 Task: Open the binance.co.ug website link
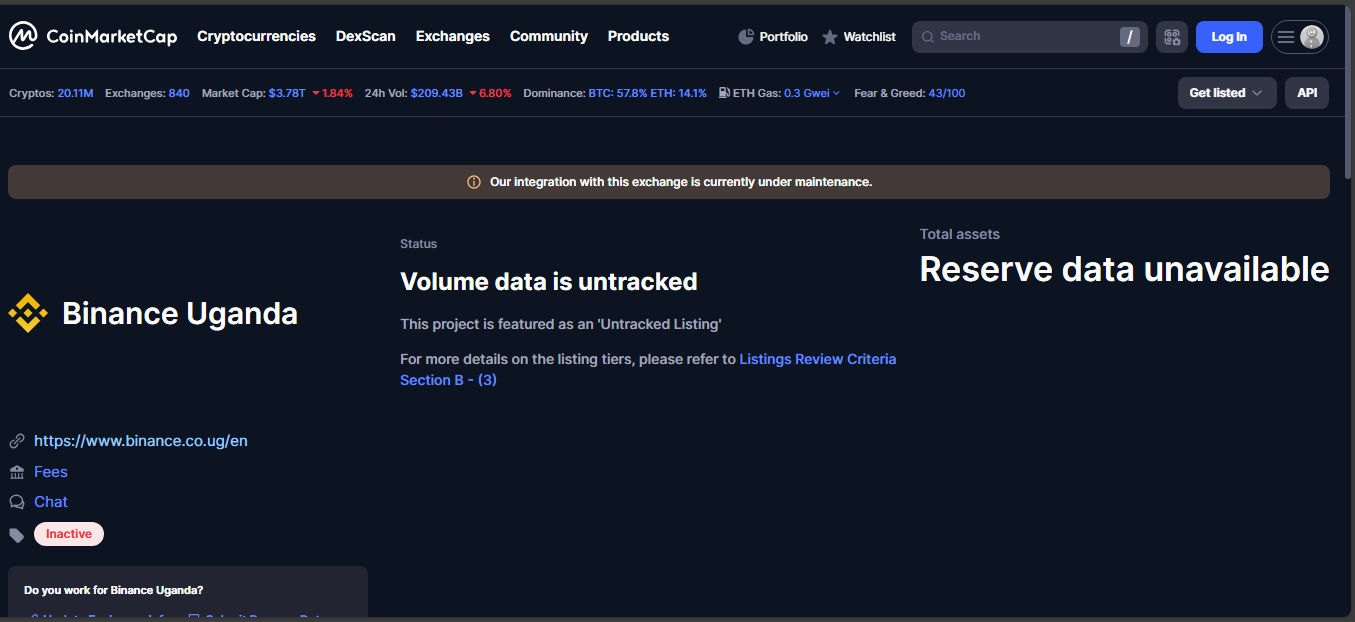(x=140, y=441)
